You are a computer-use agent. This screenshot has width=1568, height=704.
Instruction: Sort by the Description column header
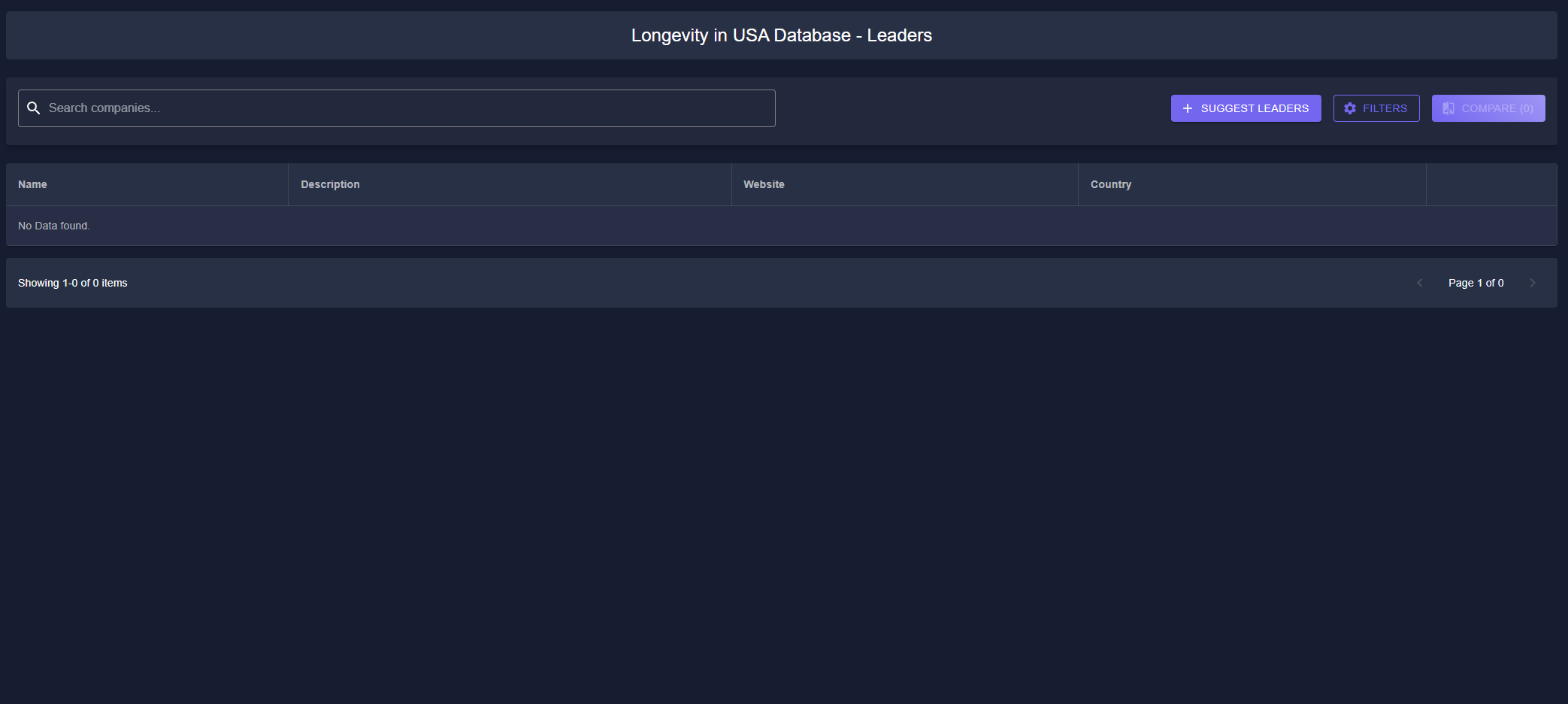point(330,184)
